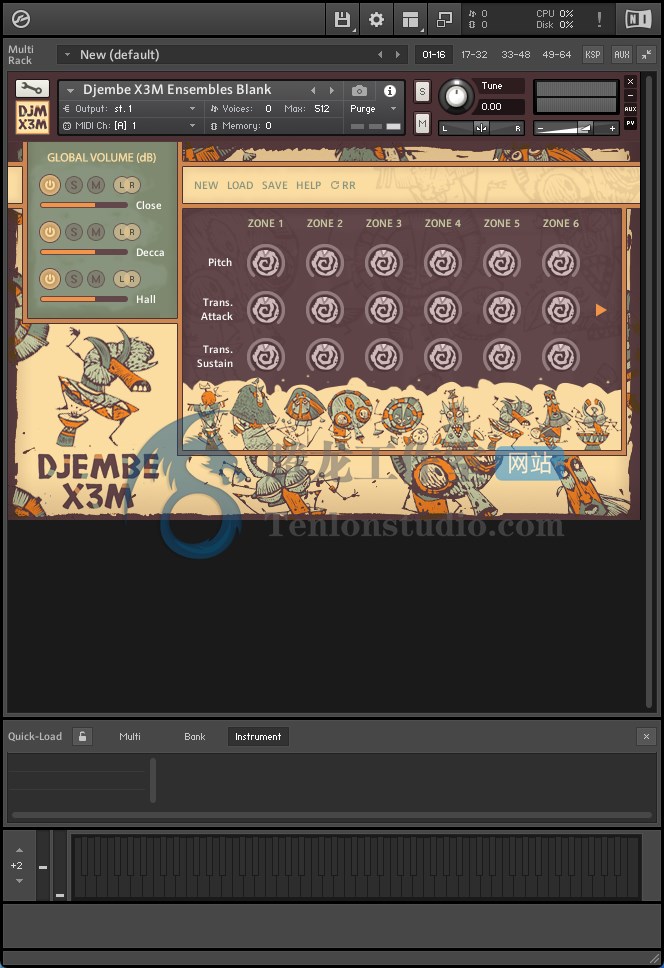Image resolution: width=664 pixels, height=968 pixels.
Task: Adjust the Decca mic volume slider
Action: click(x=83, y=252)
